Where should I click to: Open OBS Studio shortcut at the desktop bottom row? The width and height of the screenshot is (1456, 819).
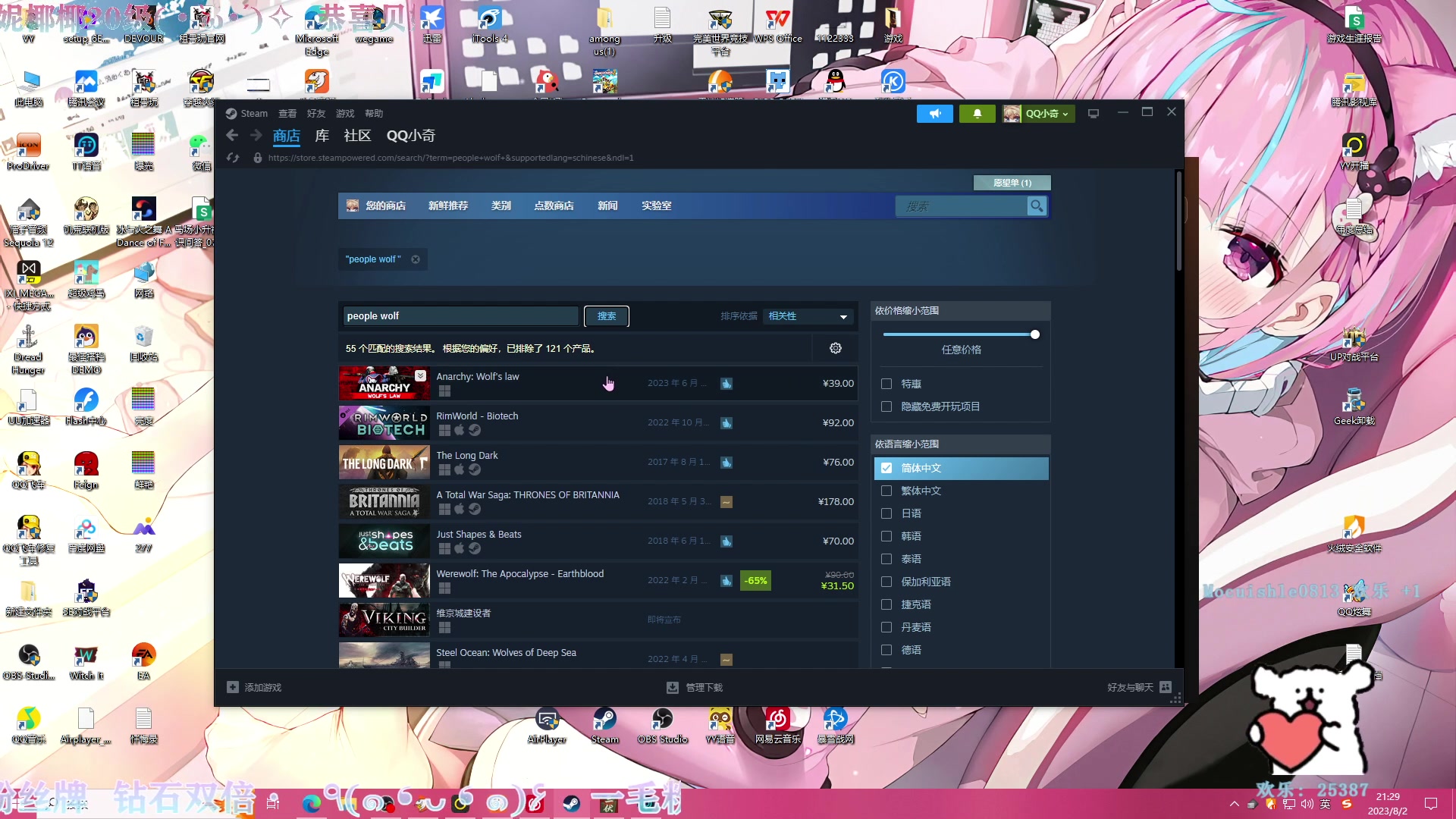click(662, 725)
